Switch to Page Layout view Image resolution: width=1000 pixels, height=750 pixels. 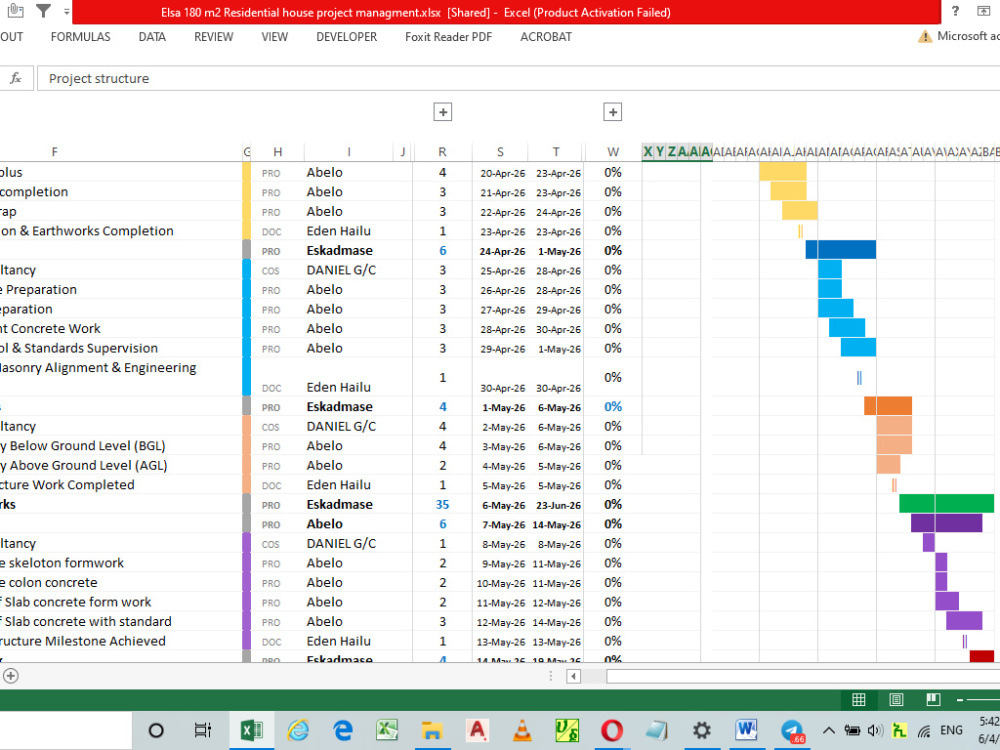pos(896,700)
